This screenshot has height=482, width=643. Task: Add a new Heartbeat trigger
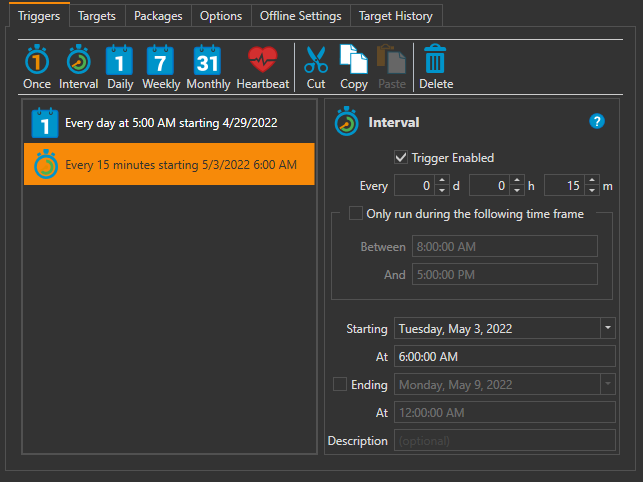(x=262, y=67)
